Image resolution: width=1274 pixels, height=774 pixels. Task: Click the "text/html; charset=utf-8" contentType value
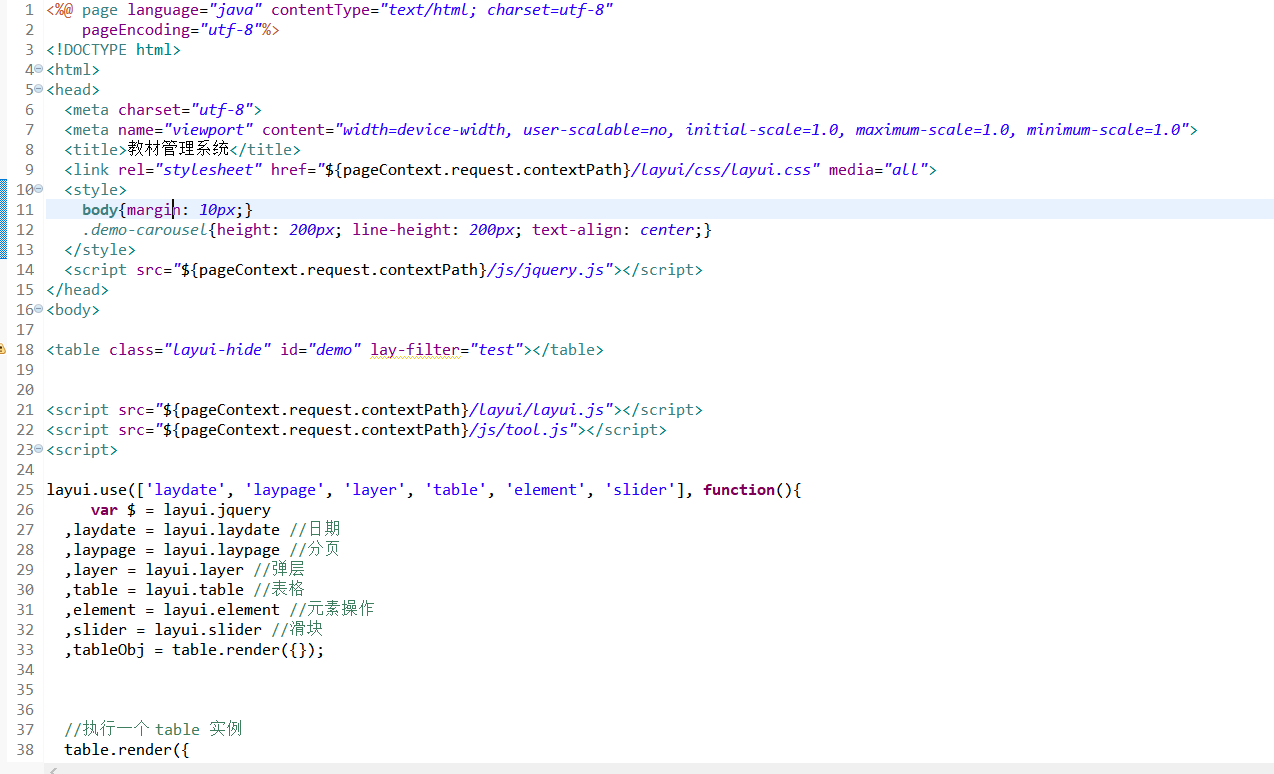point(496,9)
